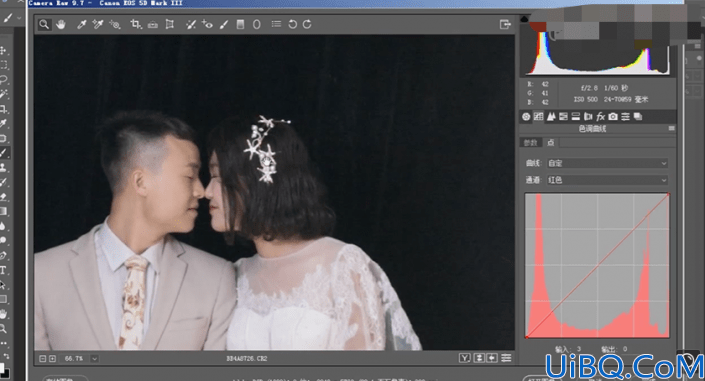Select the Graduated Filter tool
The image size is (705, 381).
pyautogui.click(x=240, y=24)
